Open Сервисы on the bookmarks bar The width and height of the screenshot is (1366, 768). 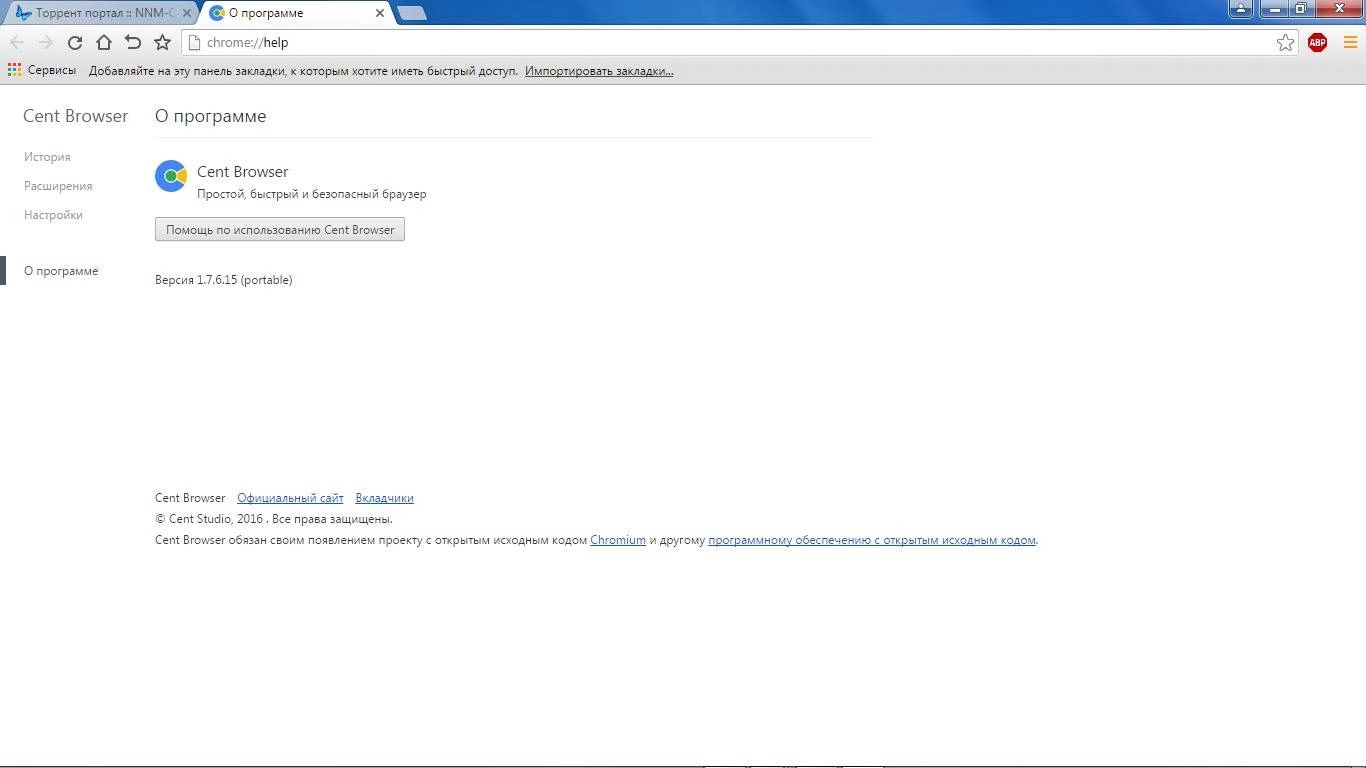click(42, 71)
